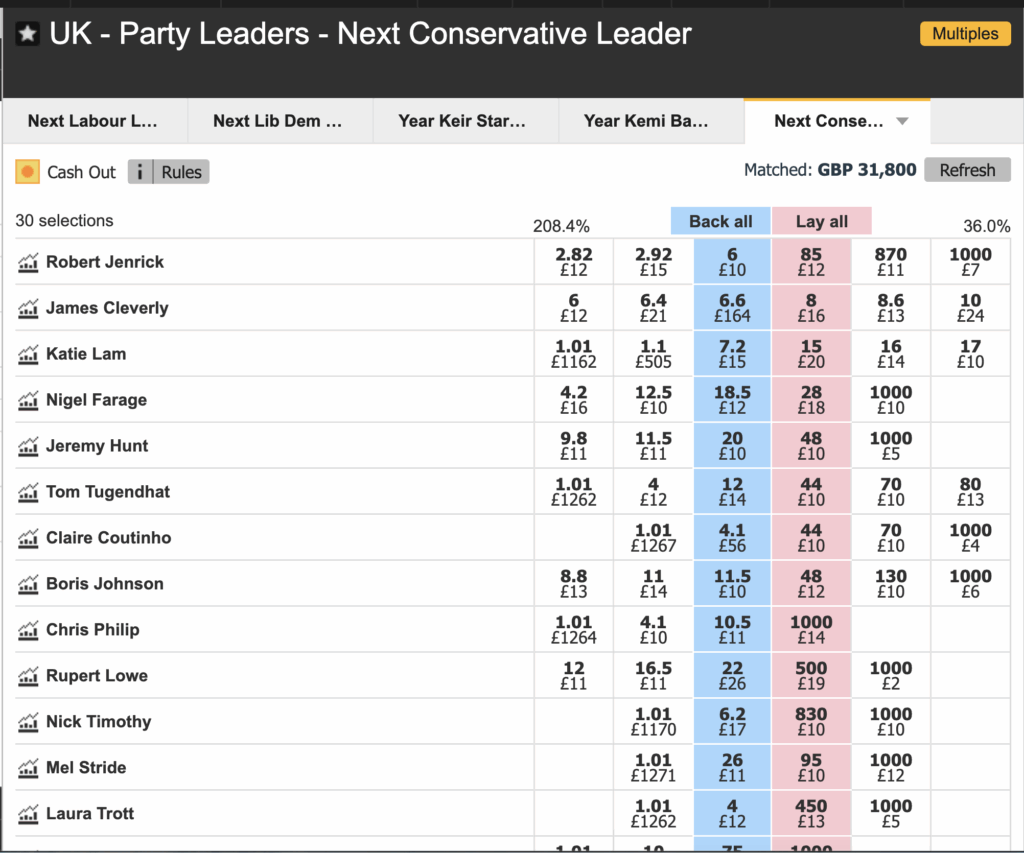This screenshot has height=853, width=1024.
Task: Open the price chart icon for Rupert Lowe
Action: point(28,677)
